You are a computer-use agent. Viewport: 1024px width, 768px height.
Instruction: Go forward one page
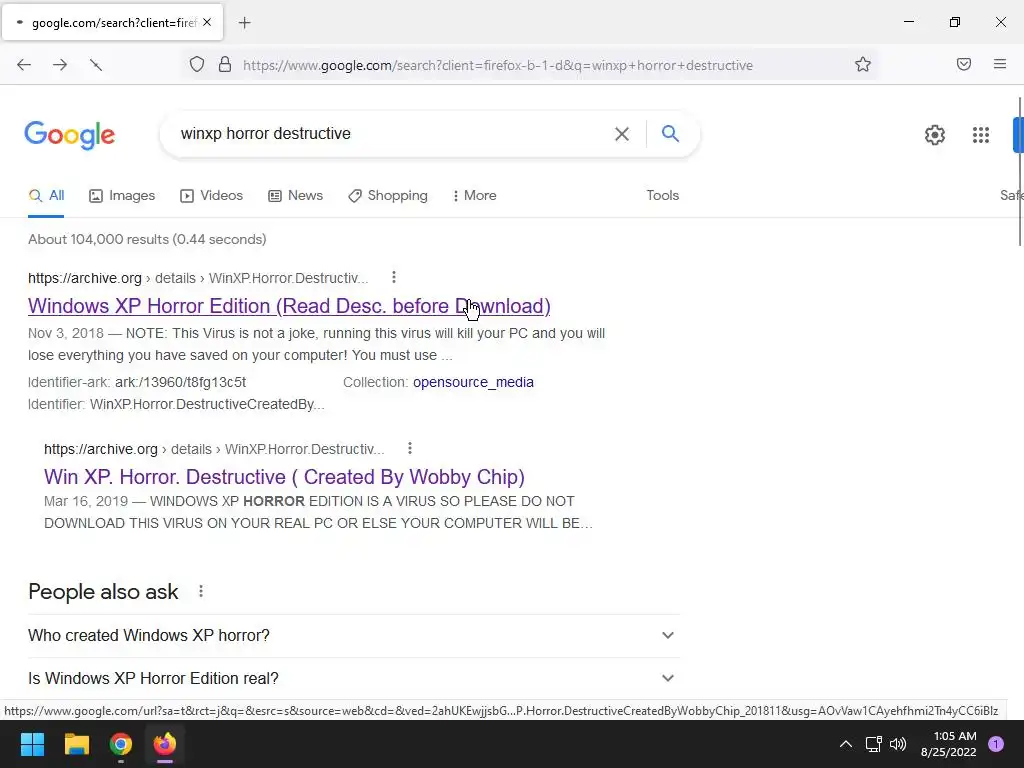pos(60,65)
